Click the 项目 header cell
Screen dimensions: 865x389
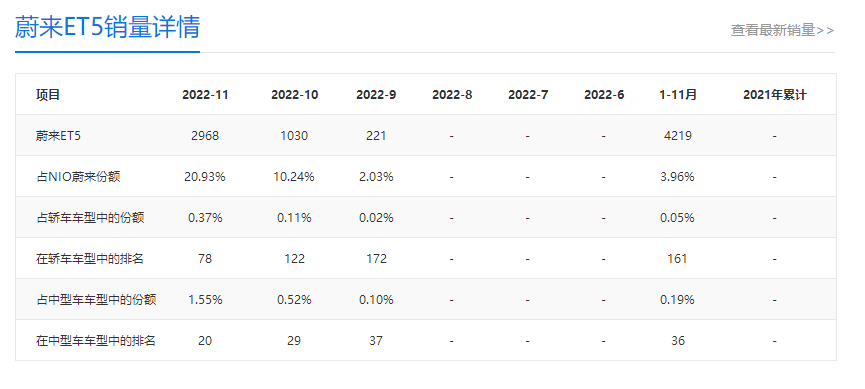click(48, 95)
